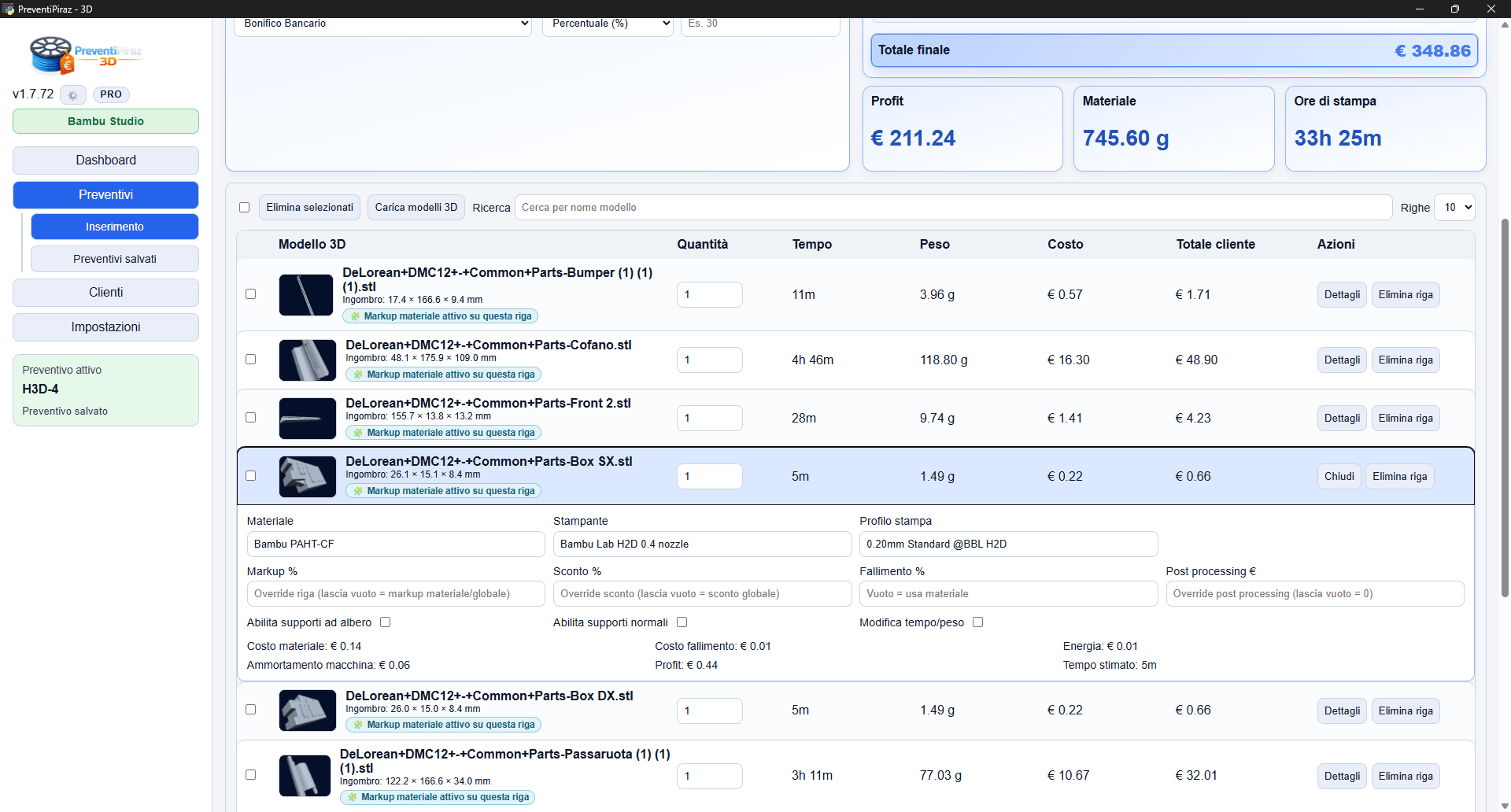This screenshot has width=1511, height=812.
Task: Open Preventivi salvati in sidebar
Action: 115,259
